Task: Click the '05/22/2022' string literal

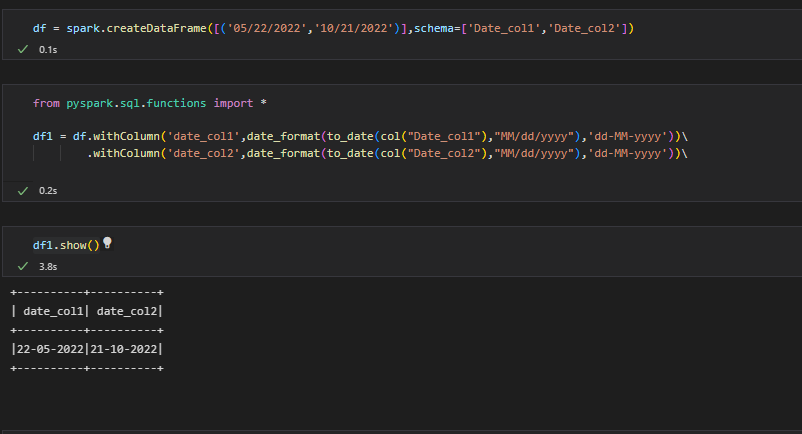Action: click(x=267, y=28)
